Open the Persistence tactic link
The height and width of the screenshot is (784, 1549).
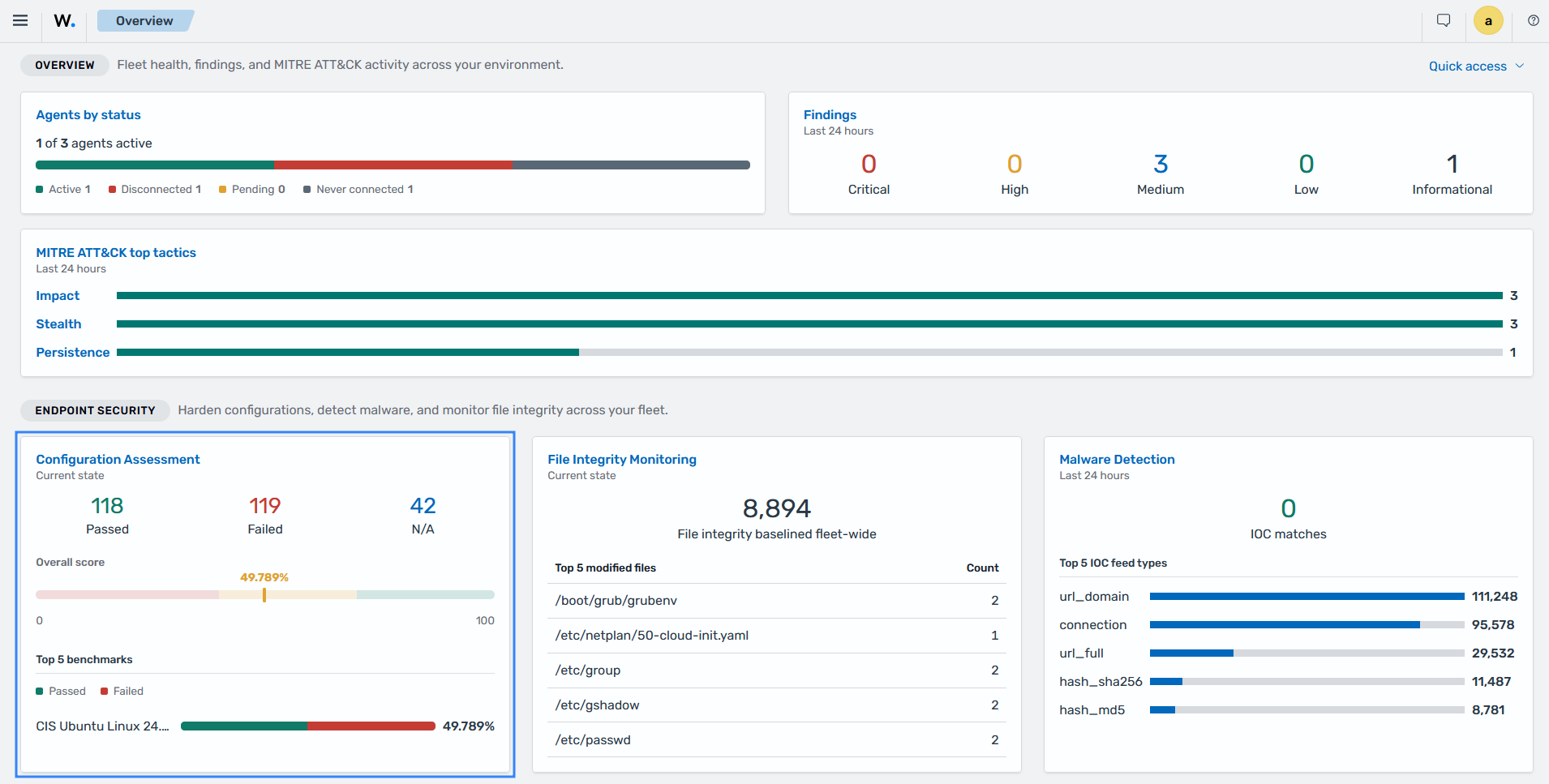(x=73, y=353)
